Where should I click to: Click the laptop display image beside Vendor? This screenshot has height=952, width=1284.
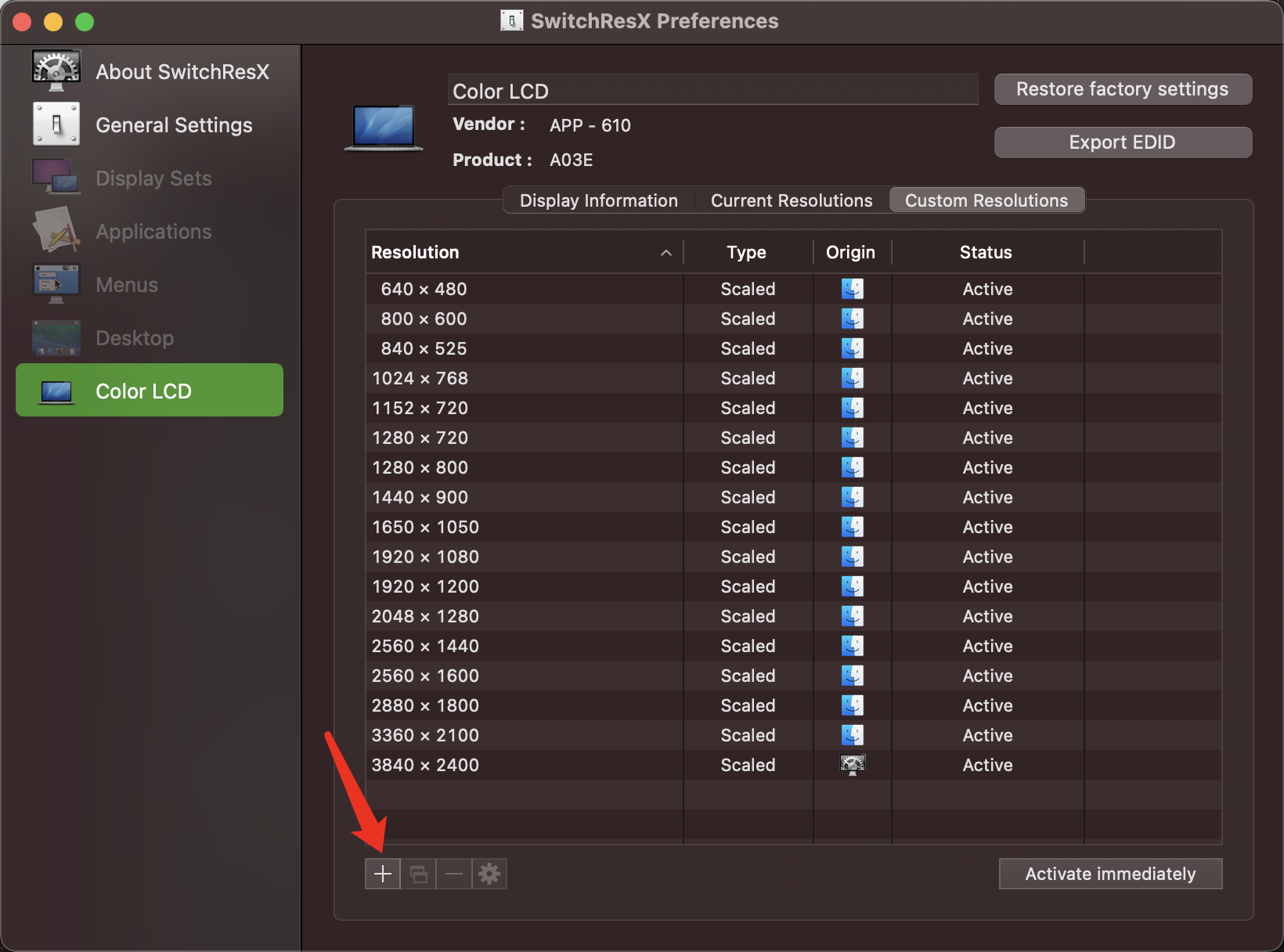click(x=384, y=127)
